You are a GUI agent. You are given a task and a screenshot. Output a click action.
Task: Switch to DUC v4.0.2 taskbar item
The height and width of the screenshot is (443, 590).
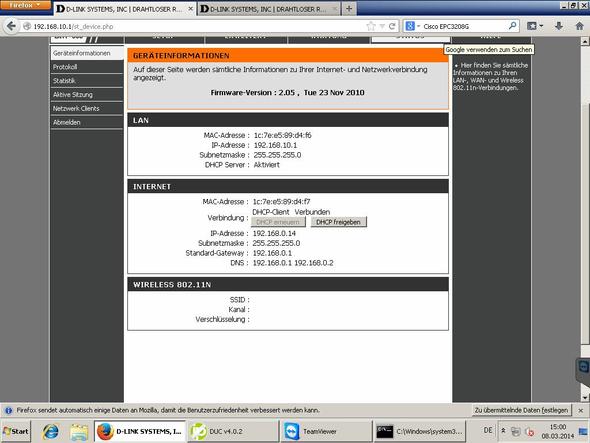click(233, 431)
